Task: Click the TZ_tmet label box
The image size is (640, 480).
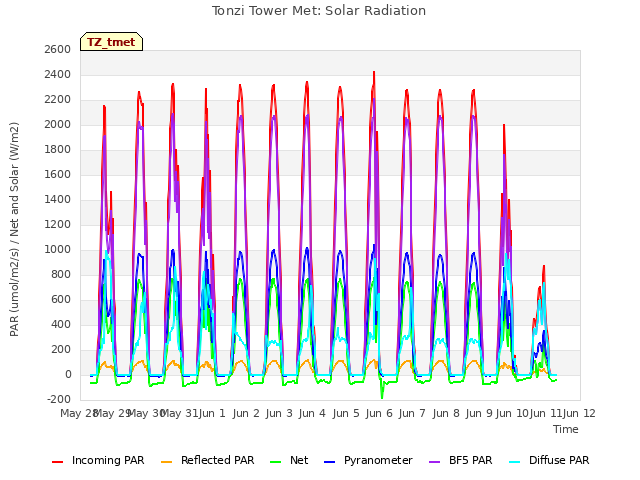Action: (x=111, y=42)
